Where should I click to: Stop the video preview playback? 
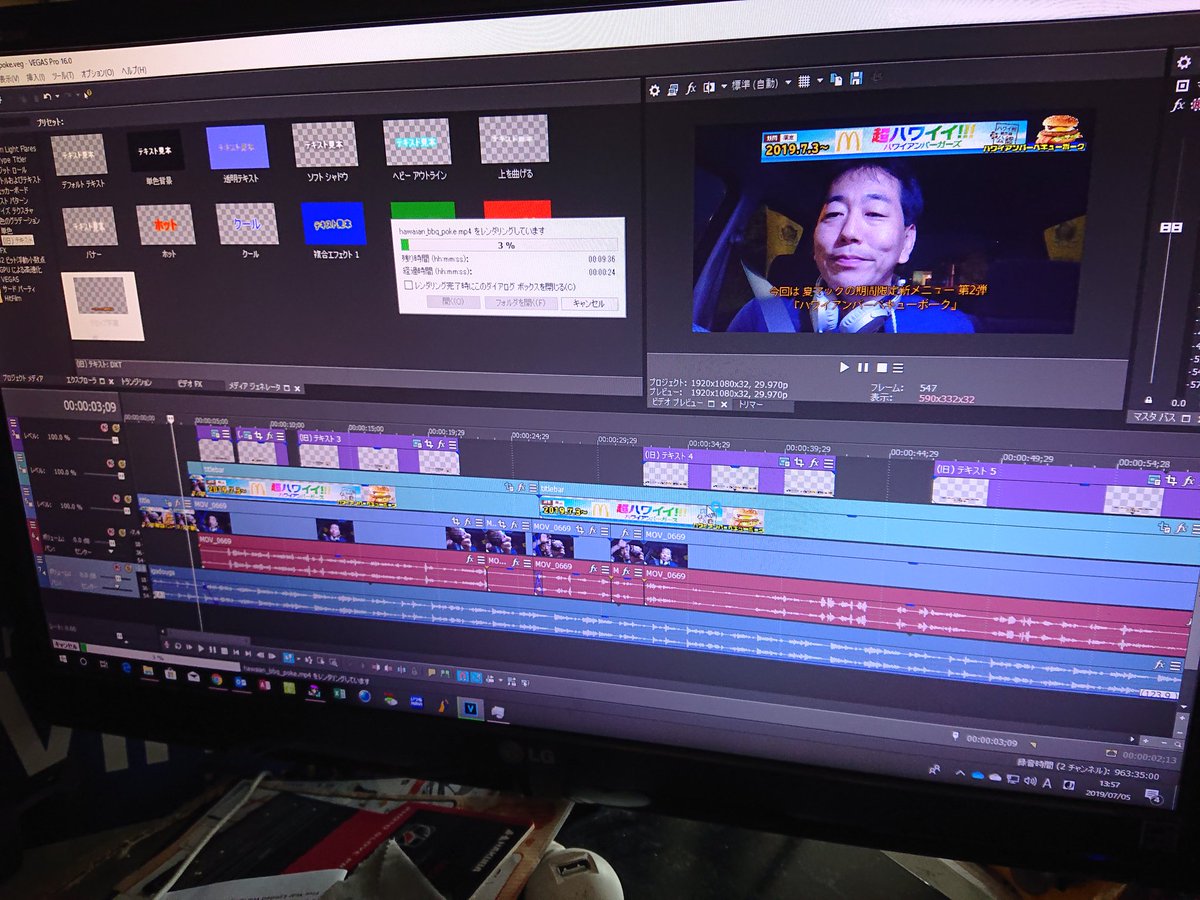(881, 368)
